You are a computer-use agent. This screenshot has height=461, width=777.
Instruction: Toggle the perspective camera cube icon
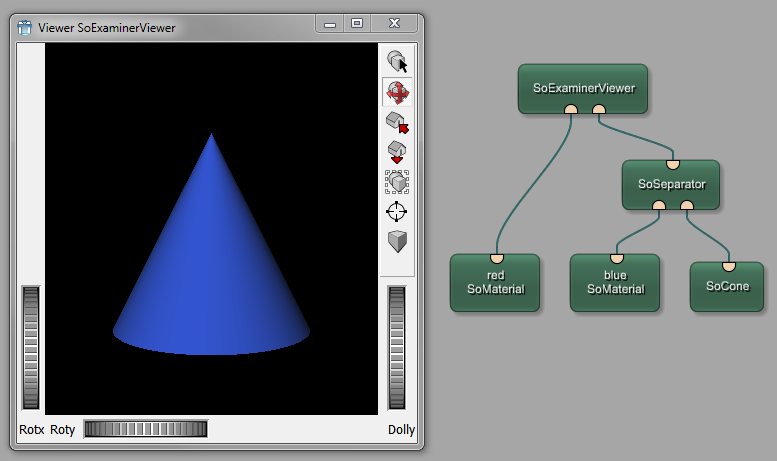(397, 241)
